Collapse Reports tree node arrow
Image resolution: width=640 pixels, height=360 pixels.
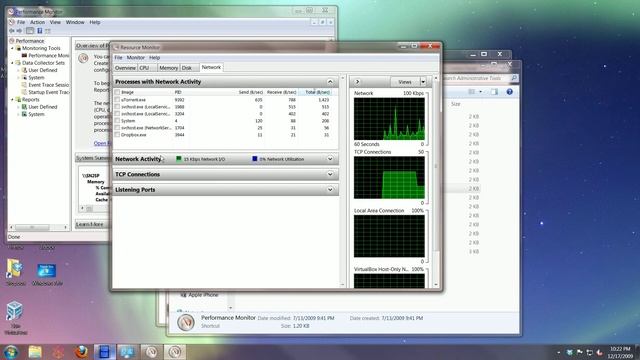(x=12, y=100)
